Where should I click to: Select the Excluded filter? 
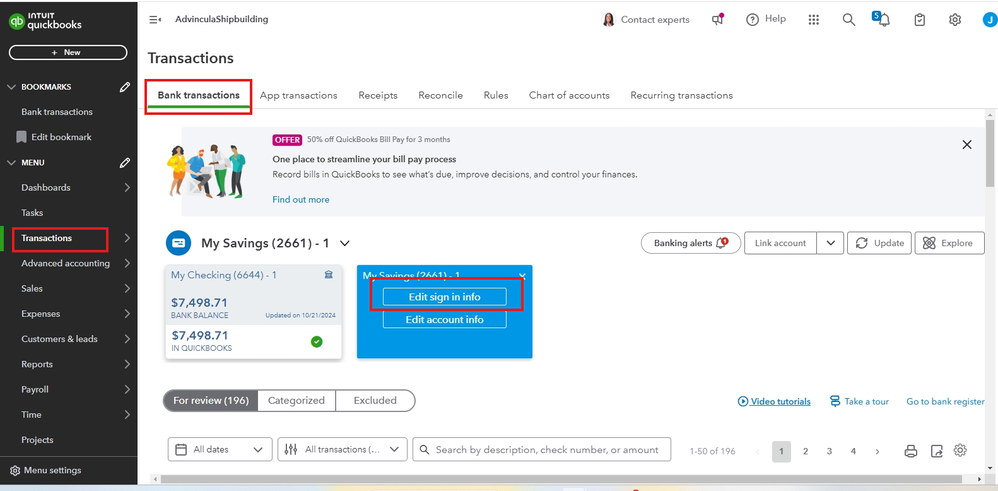[375, 401]
